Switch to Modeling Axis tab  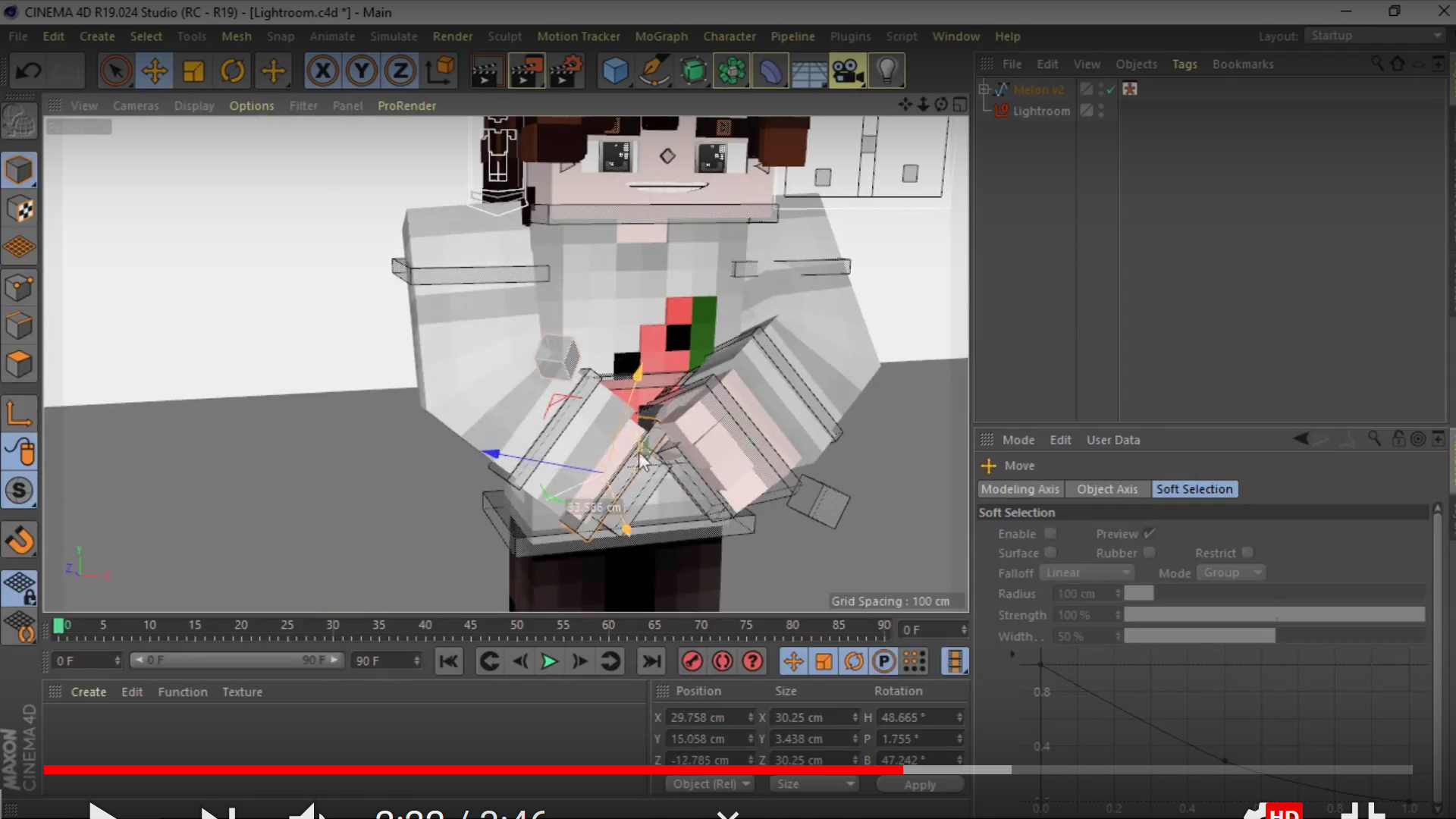tap(1020, 489)
